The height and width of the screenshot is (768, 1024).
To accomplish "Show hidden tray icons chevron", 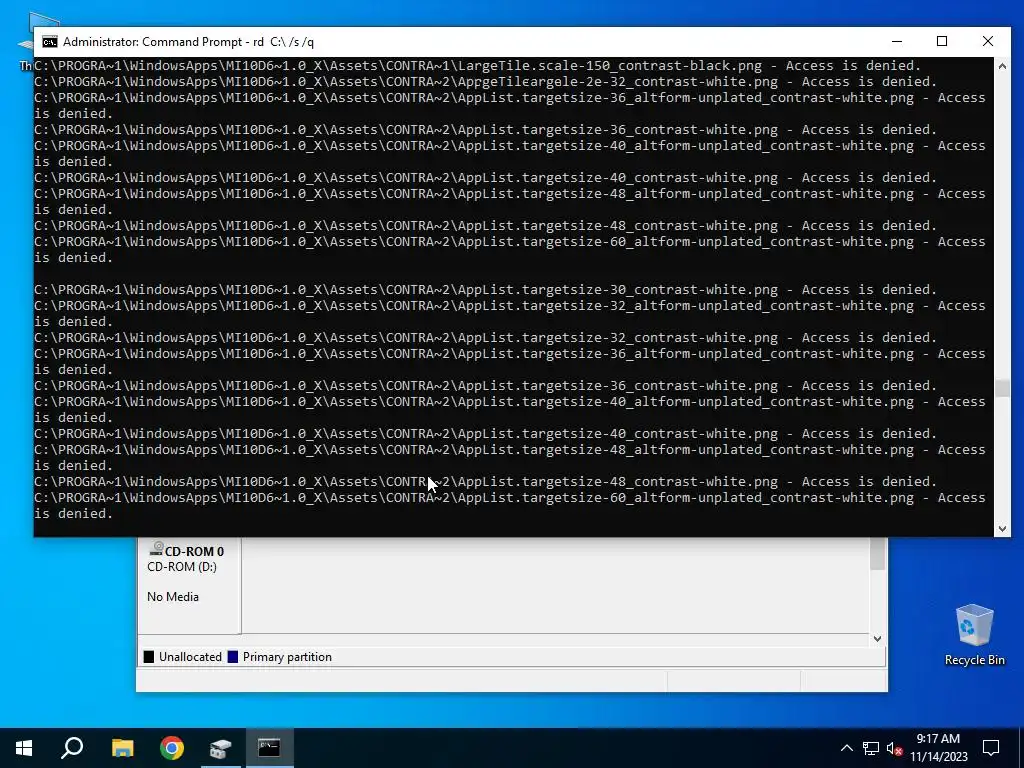I will pyautogui.click(x=846, y=748).
